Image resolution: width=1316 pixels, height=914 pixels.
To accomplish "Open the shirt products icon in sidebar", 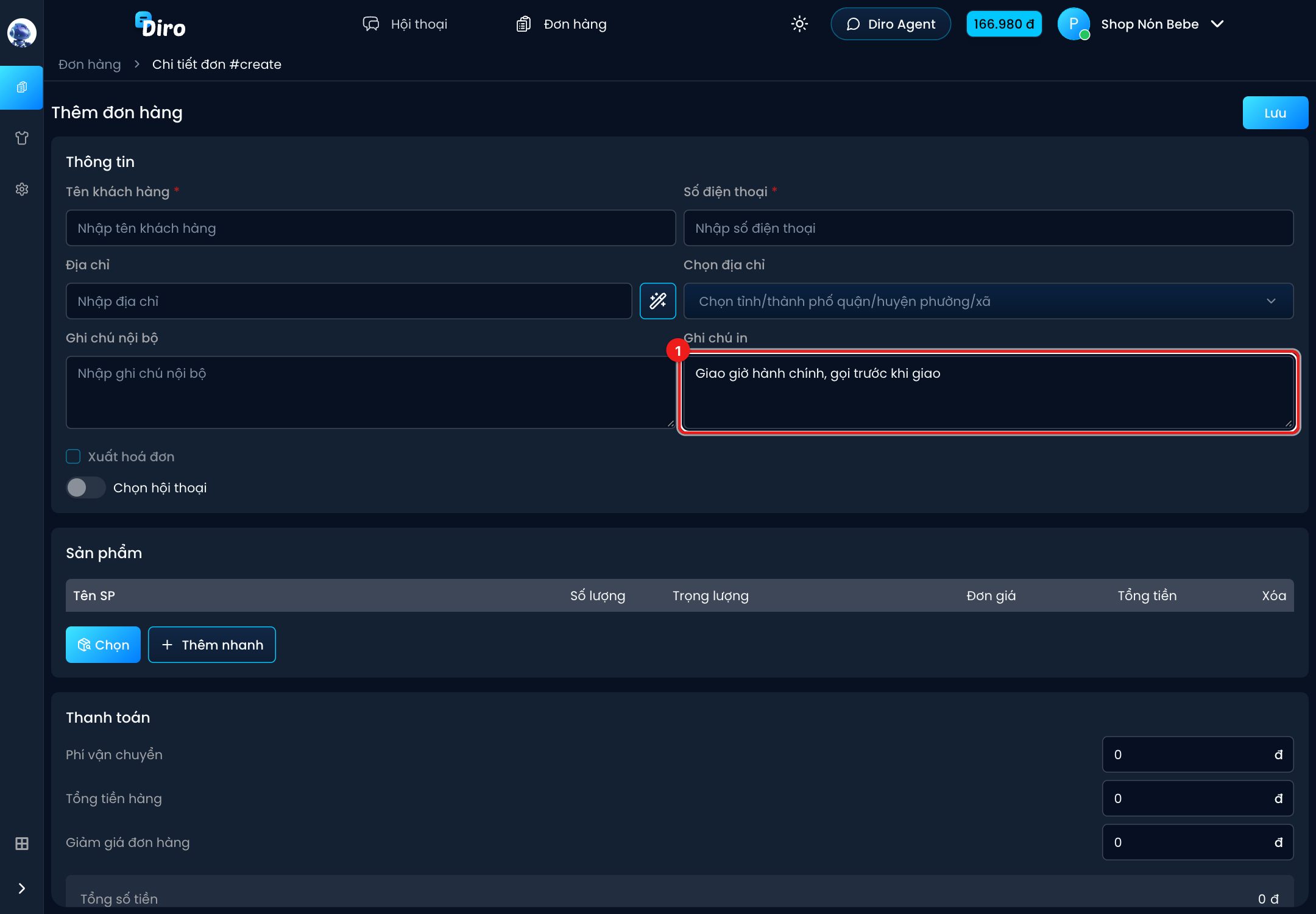I will [x=22, y=138].
